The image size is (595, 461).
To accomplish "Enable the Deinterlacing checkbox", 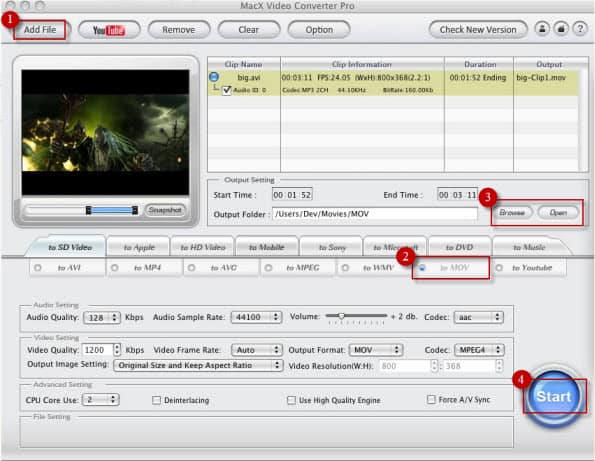I will [156, 400].
